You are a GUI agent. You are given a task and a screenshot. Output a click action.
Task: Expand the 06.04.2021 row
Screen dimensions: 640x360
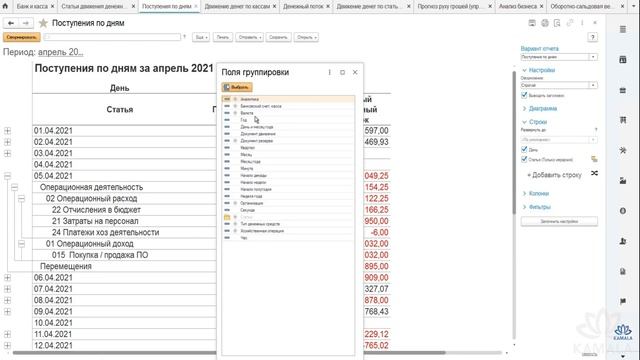(x=7, y=278)
